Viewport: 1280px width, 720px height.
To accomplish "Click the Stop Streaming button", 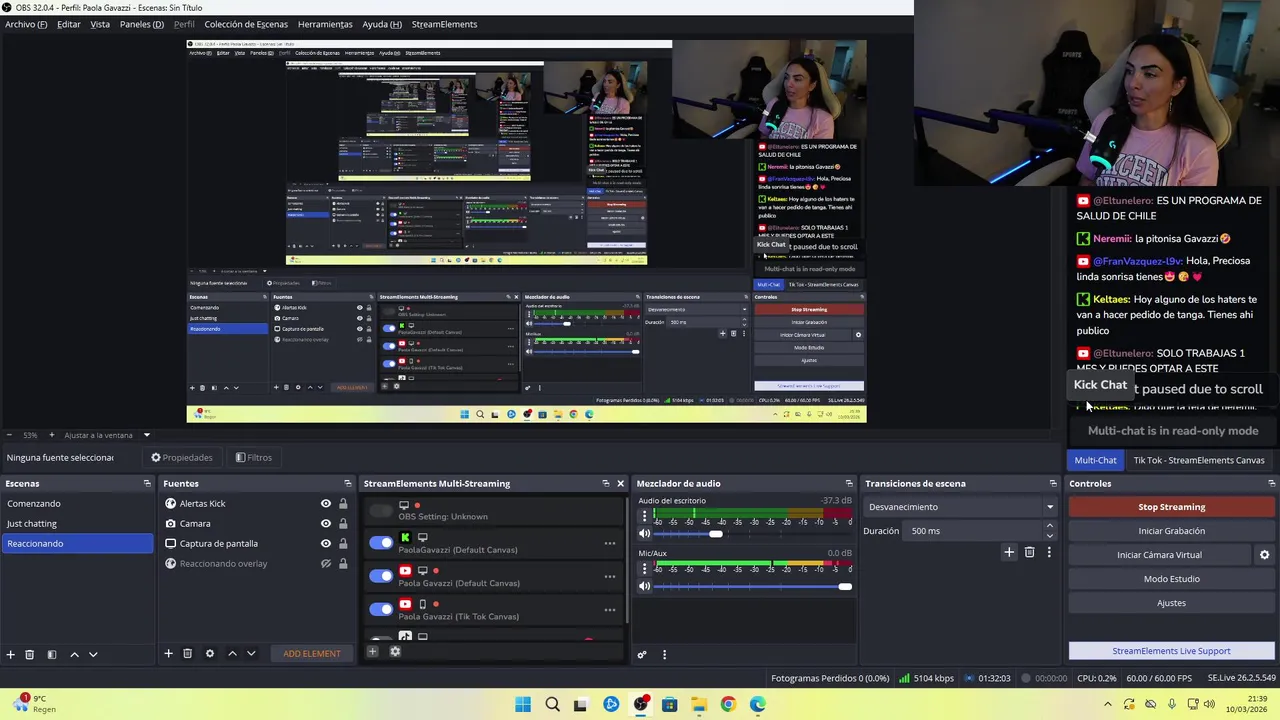I will [x=1172, y=507].
